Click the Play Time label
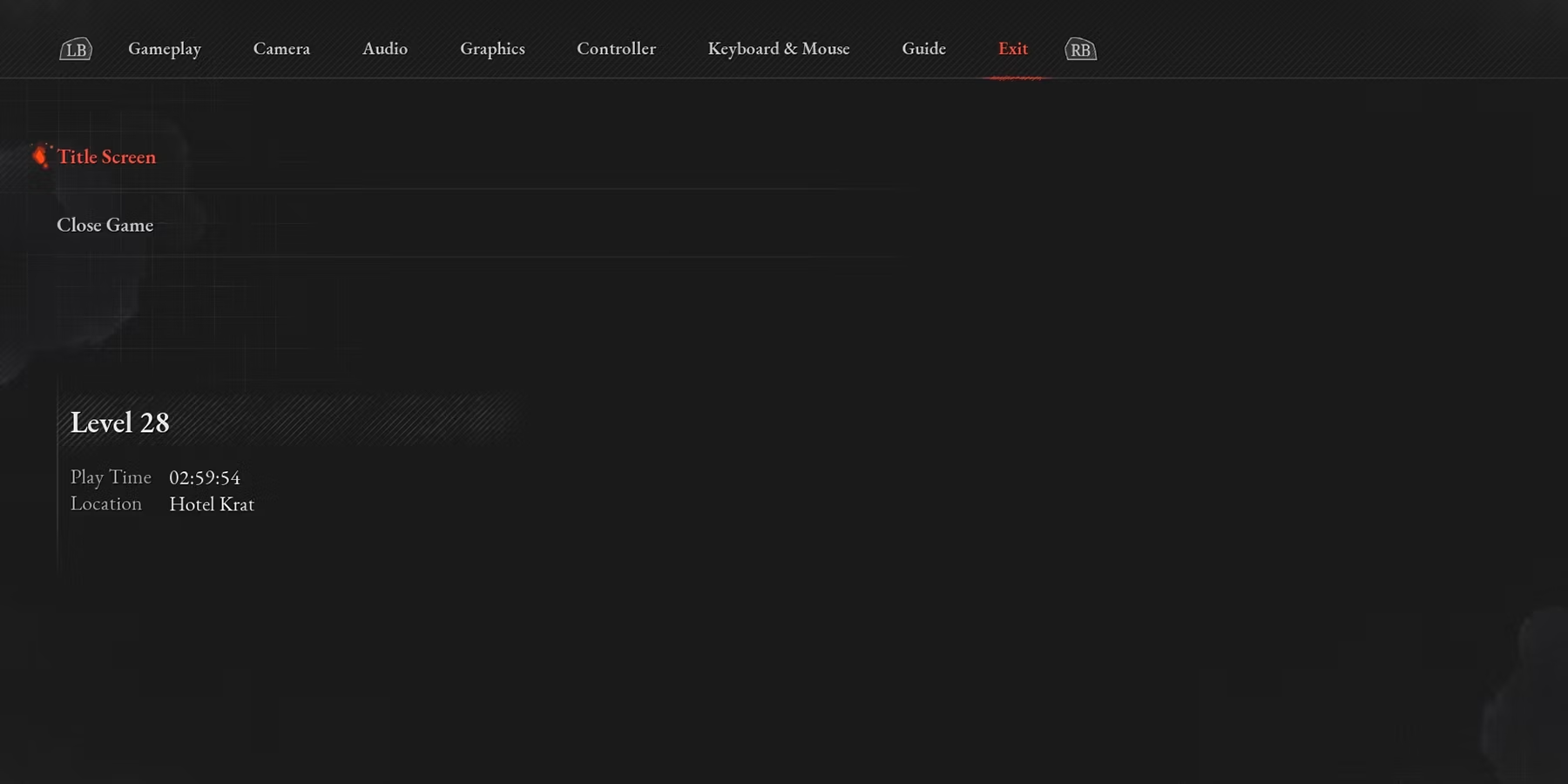This screenshot has width=1568, height=784. (111, 477)
